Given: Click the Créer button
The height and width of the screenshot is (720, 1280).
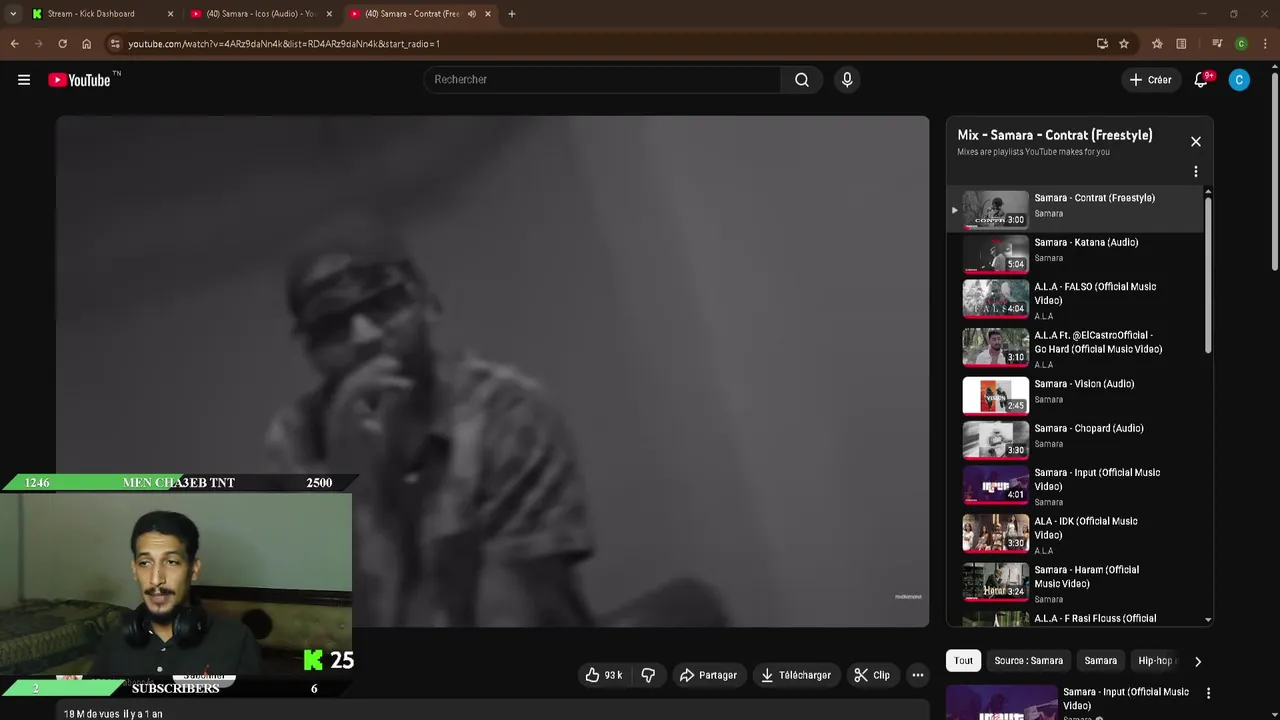Looking at the screenshot, I should click(1150, 80).
